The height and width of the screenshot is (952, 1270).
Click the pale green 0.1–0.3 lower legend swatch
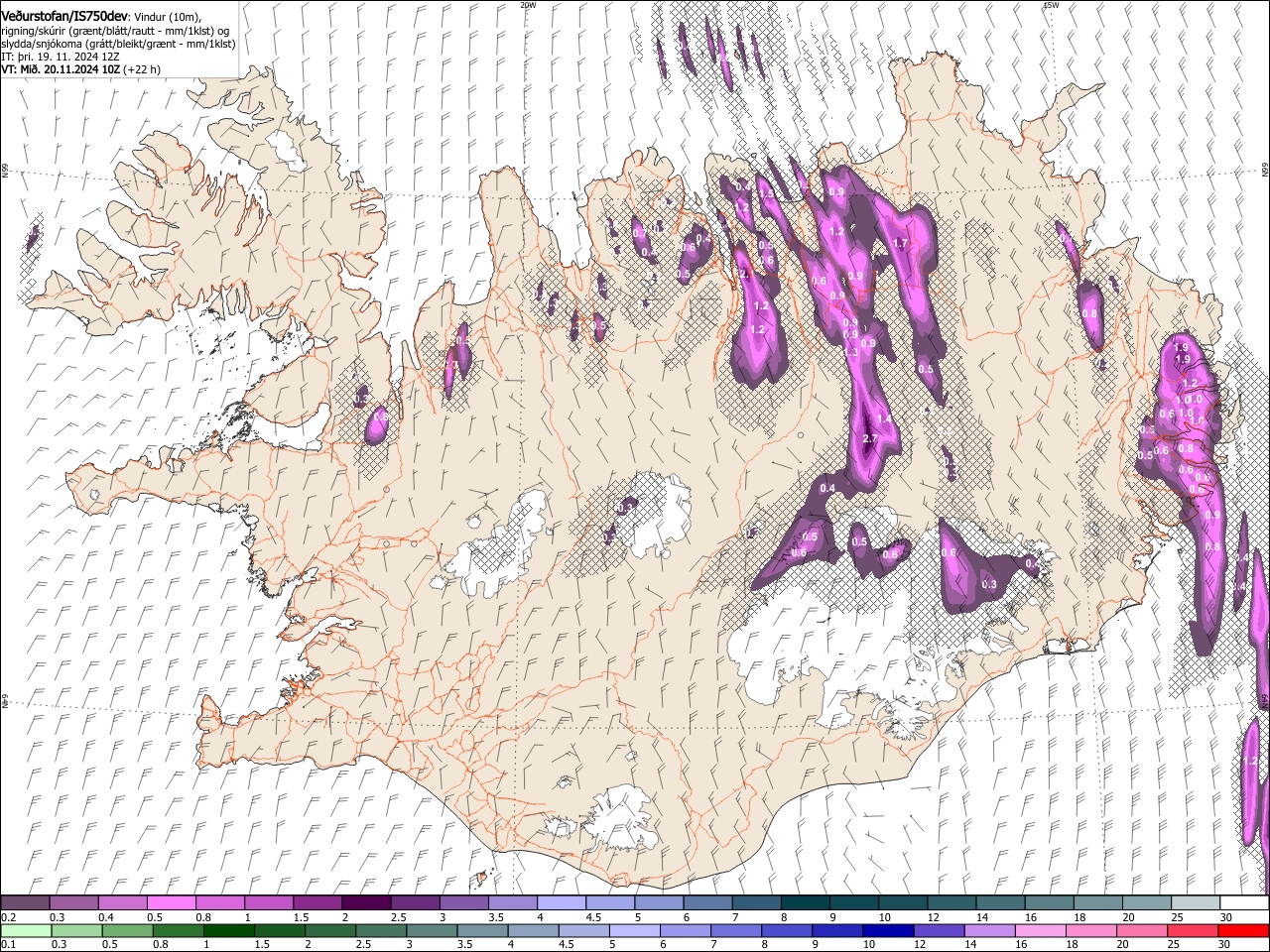click(27, 930)
